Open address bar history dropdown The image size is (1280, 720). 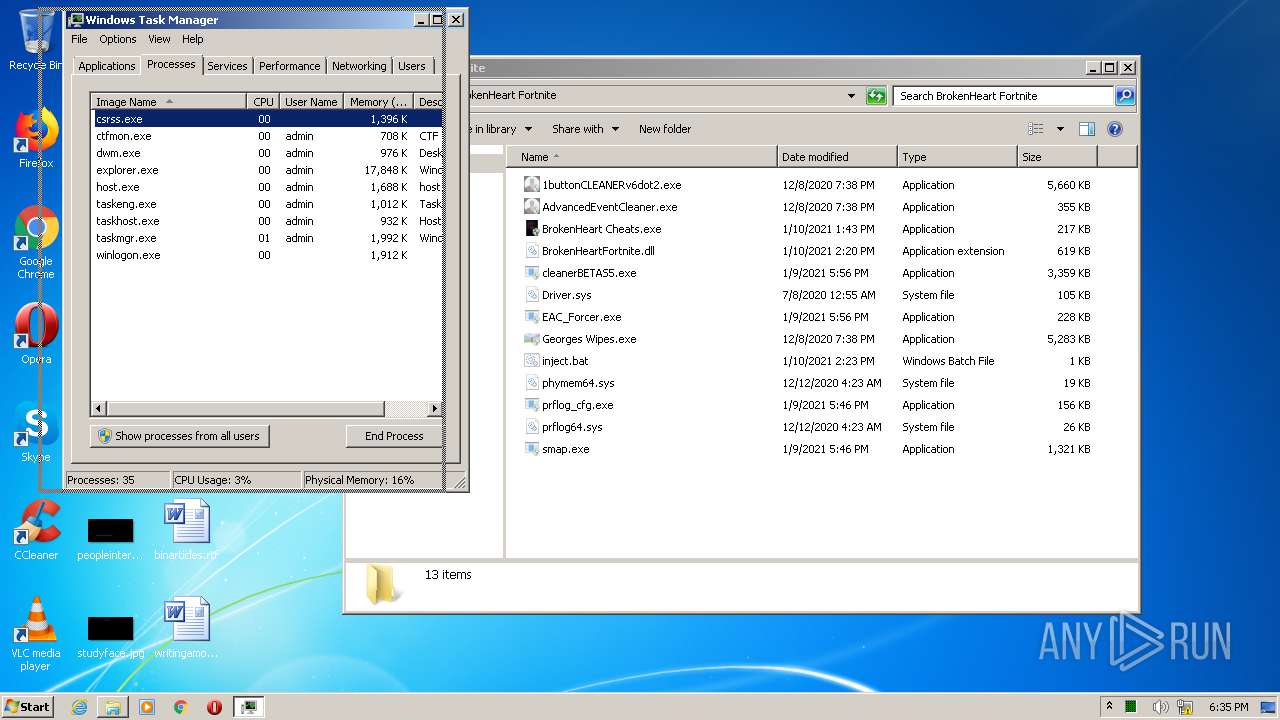click(851, 96)
